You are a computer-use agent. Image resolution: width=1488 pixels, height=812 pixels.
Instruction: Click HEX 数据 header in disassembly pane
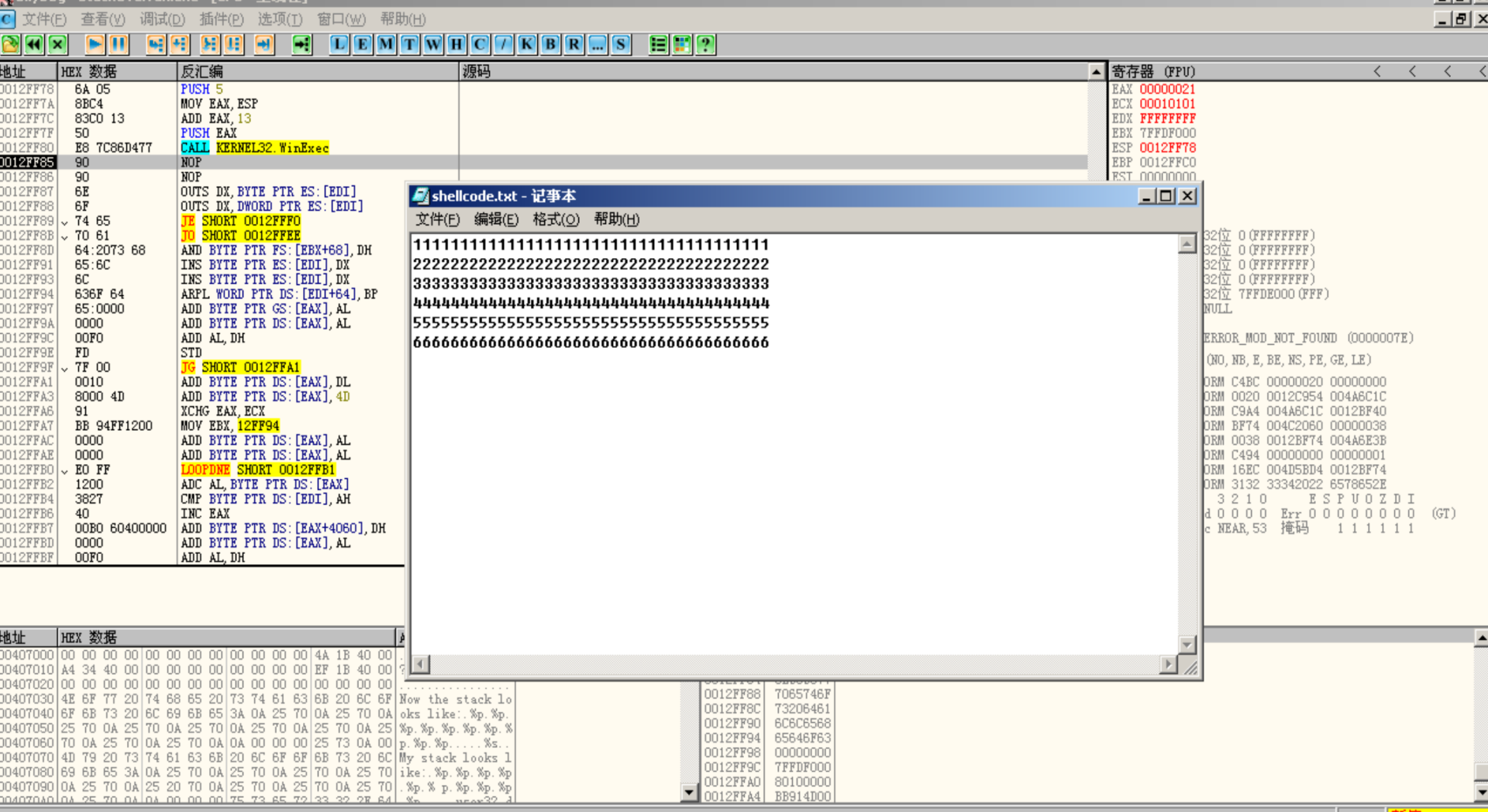[118, 71]
